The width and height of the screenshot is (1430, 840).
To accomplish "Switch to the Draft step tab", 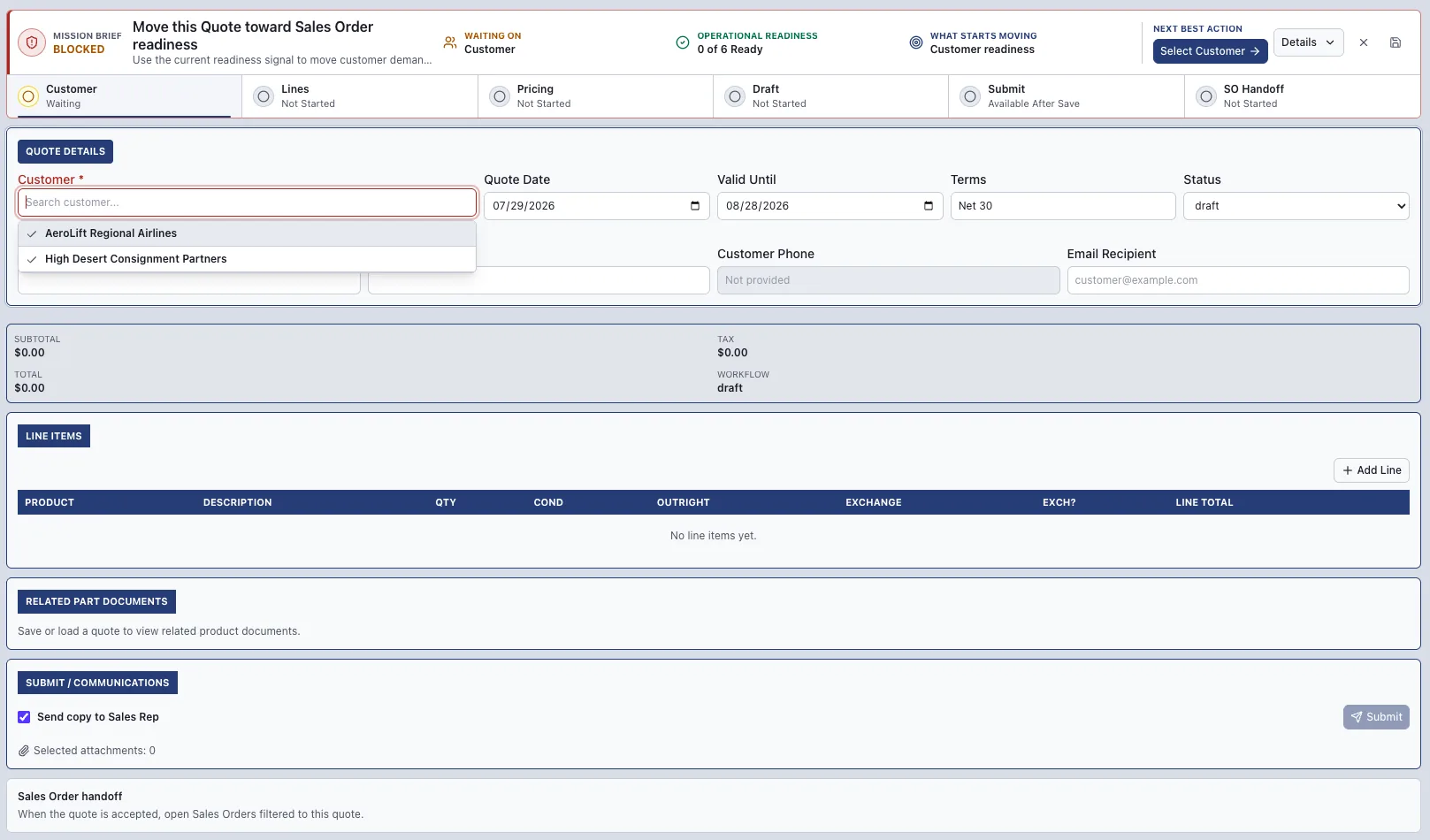I will point(830,96).
